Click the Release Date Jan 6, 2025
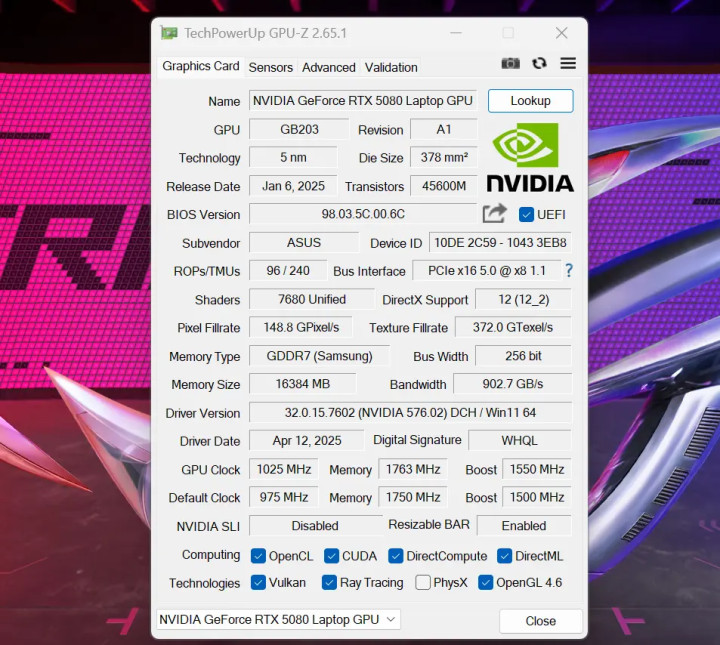The width and height of the screenshot is (720, 645). 293,186
